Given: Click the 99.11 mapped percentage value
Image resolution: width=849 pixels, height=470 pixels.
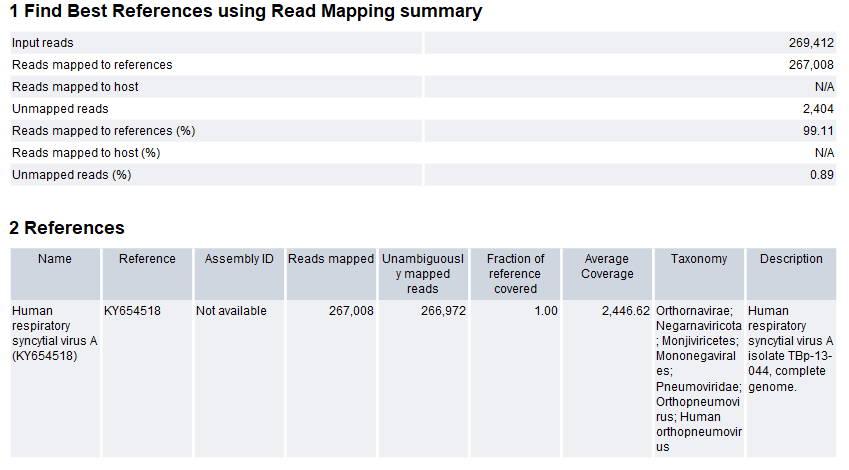Looking at the screenshot, I should 820,131.
